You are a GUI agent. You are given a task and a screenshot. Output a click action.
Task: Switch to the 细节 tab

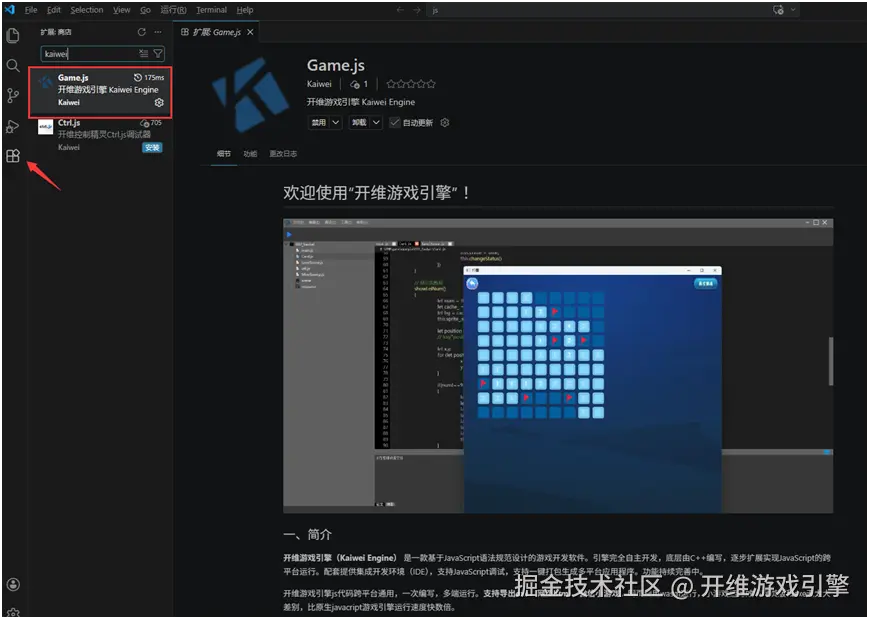pyautogui.click(x=224, y=154)
